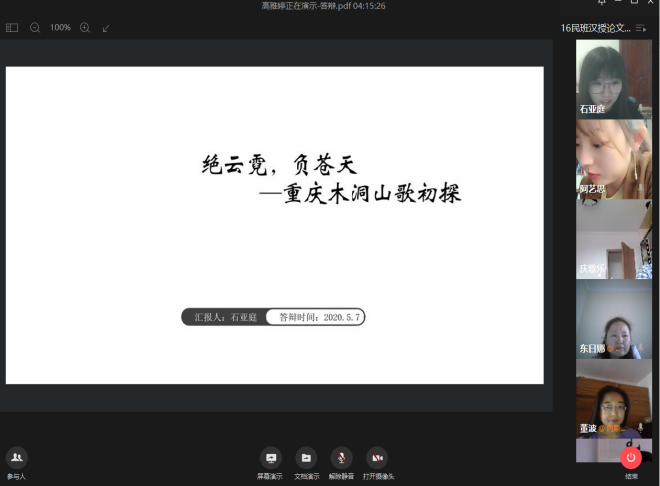The image size is (660, 486).
Task: Start screen sharing (屏幕演示)
Action: [269, 458]
